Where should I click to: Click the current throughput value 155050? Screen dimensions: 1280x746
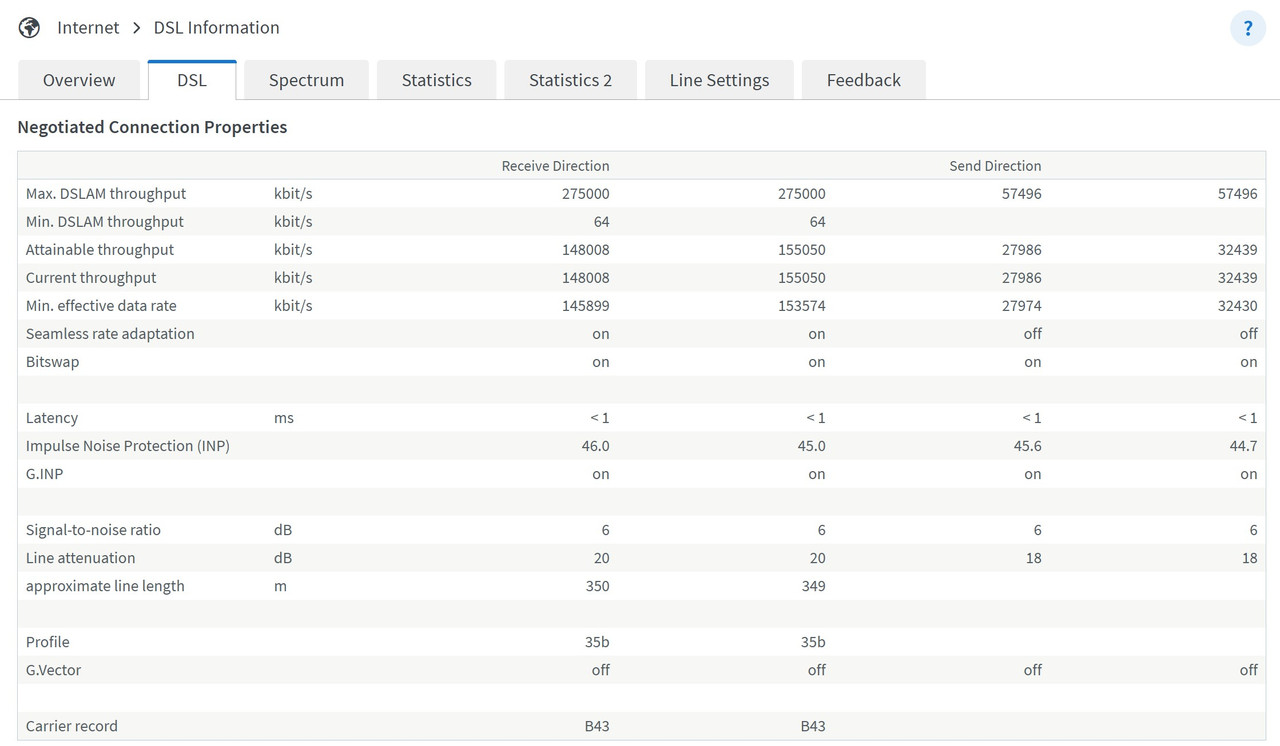801,278
